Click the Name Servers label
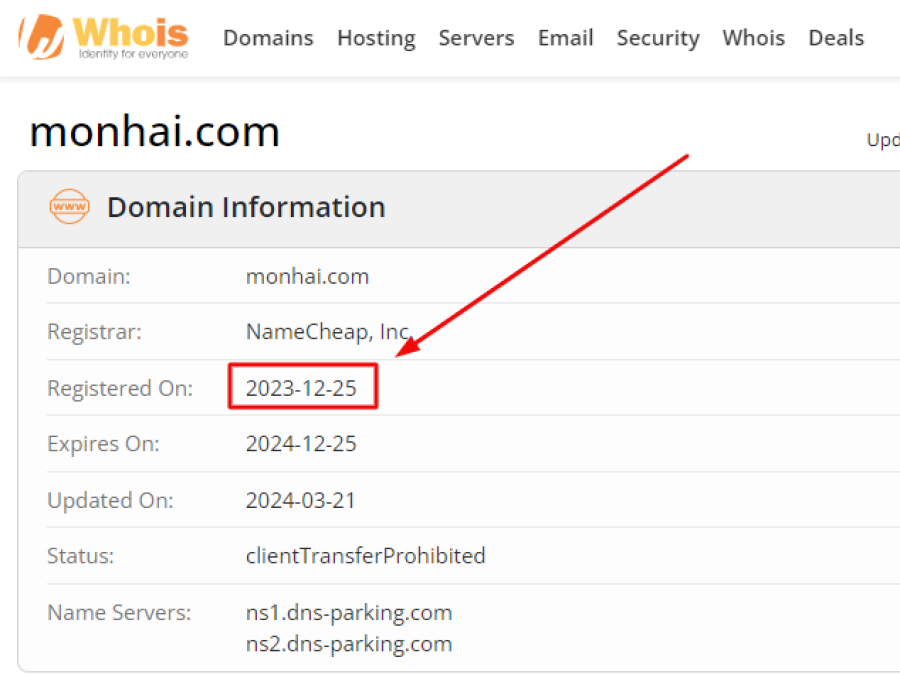The height and width of the screenshot is (674, 900). pyautogui.click(x=119, y=613)
